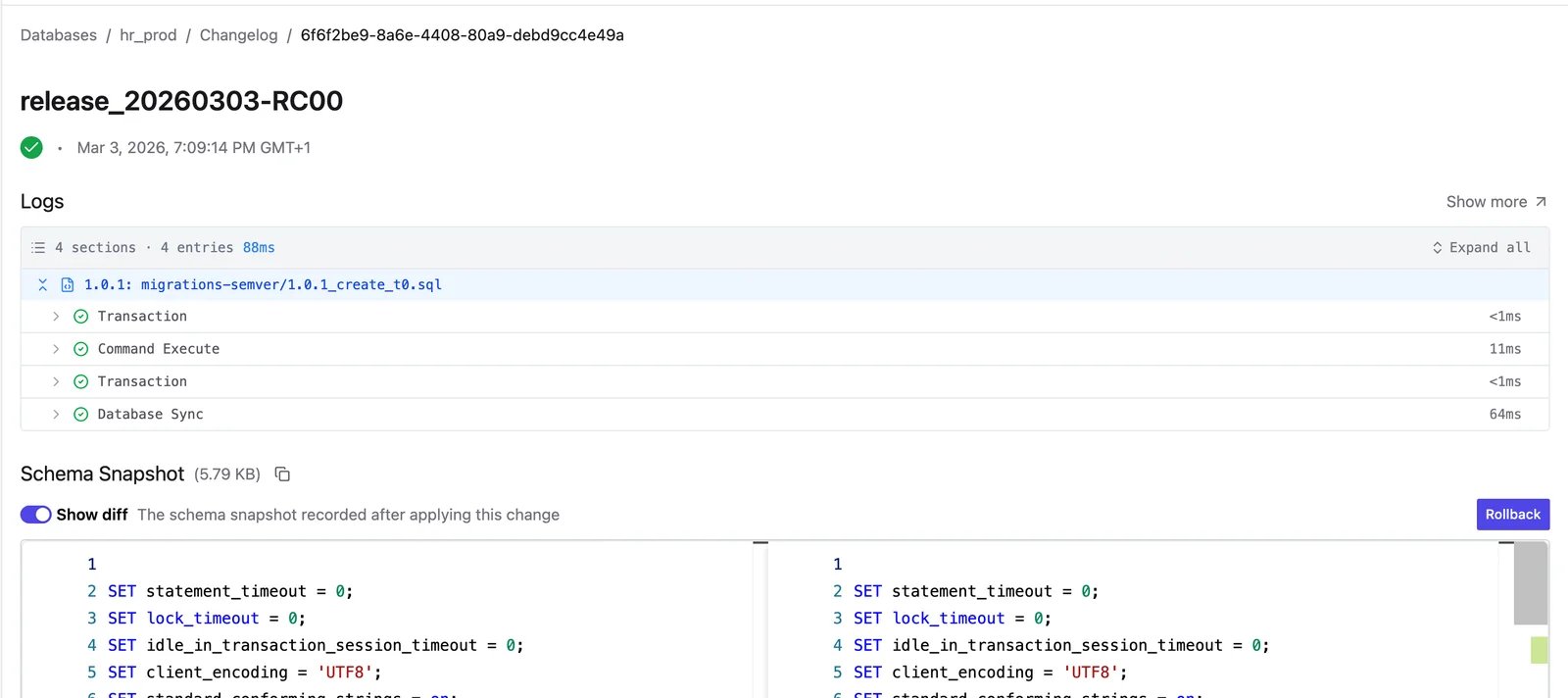
Task: Select 1.0.1_create_t0.sql section title
Action: tap(263, 285)
